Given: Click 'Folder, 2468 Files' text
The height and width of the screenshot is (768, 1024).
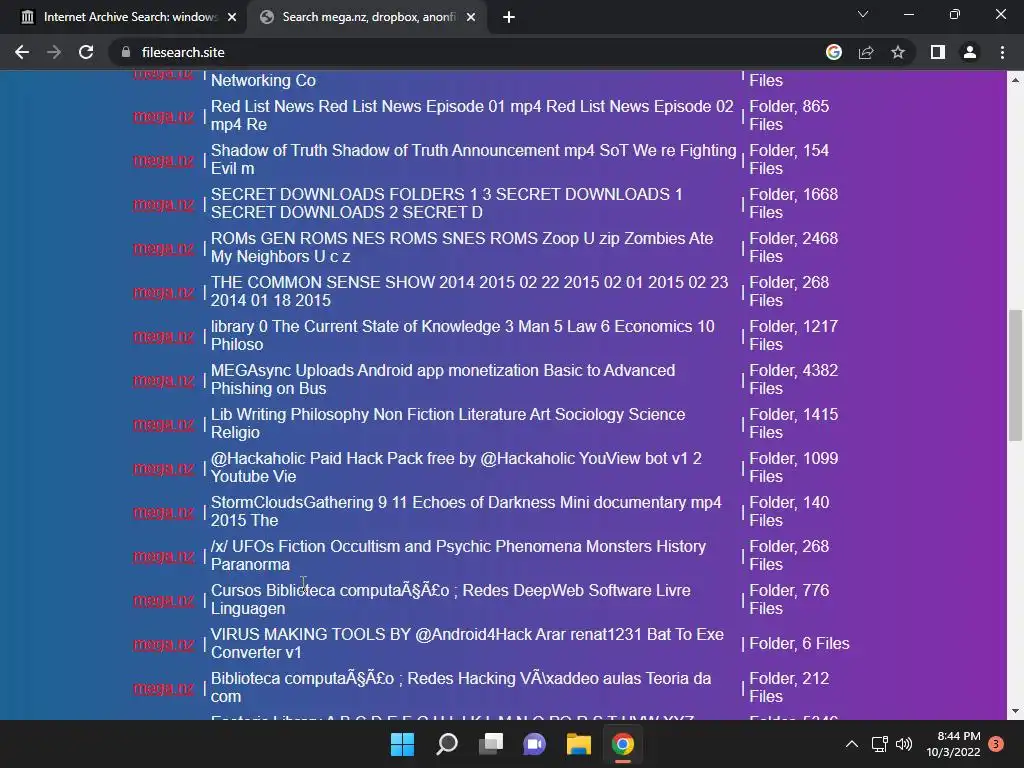Looking at the screenshot, I should (x=793, y=248).
